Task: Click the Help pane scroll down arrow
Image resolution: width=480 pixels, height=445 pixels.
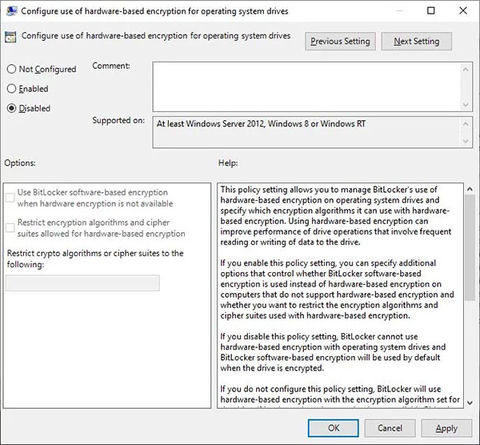Action: pos(470,403)
